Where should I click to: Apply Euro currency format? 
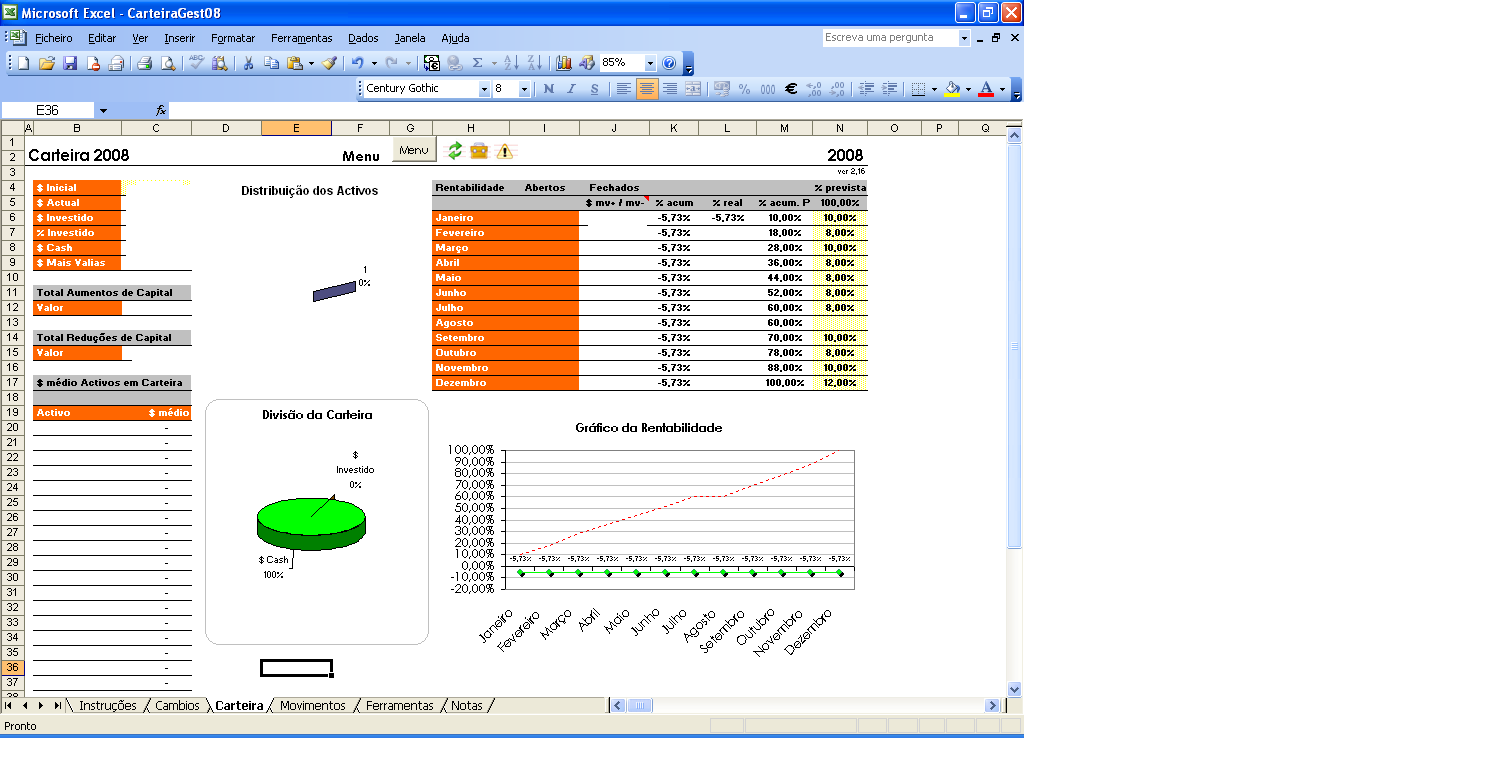point(790,89)
